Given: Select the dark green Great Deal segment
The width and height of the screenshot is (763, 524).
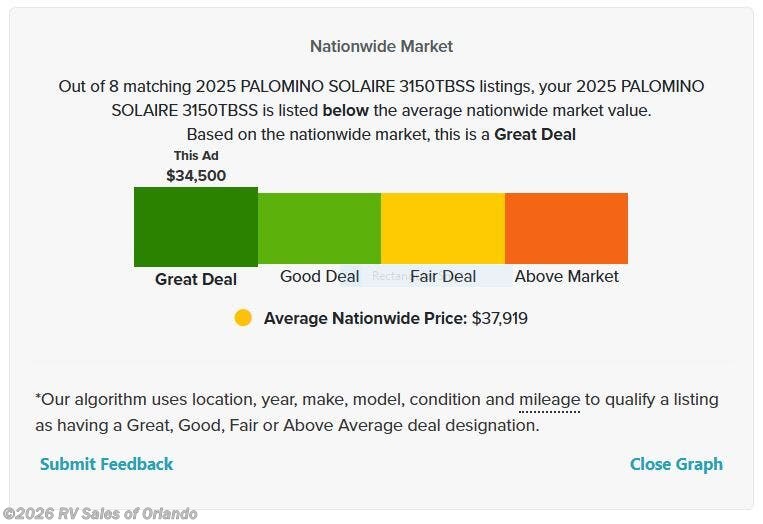Looking at the screenshot, I should (x=196, y=227).
